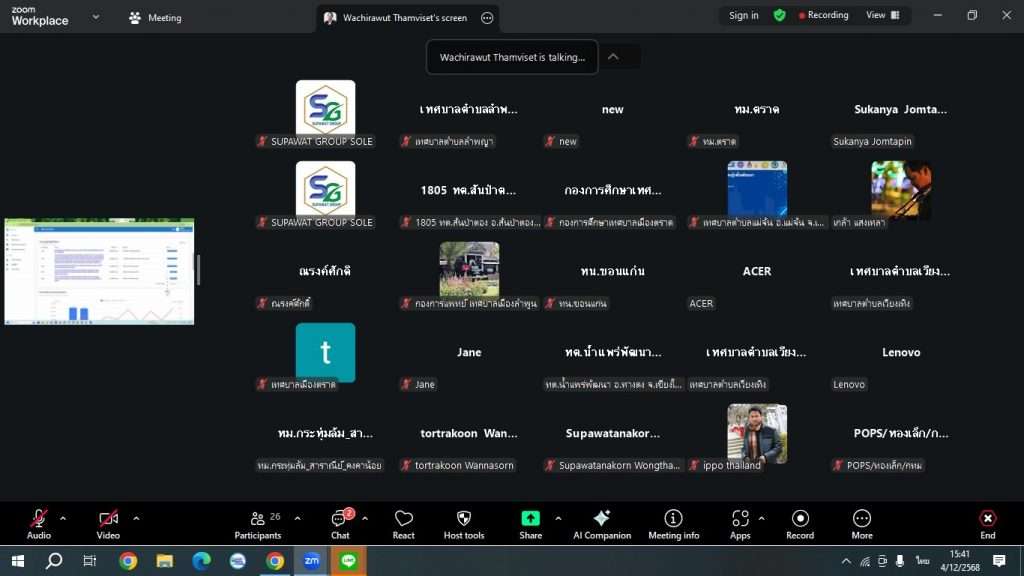The height and width of the screenshot is (576, 1024).
Task: Open the Participants panel
Action: [258, 523]
